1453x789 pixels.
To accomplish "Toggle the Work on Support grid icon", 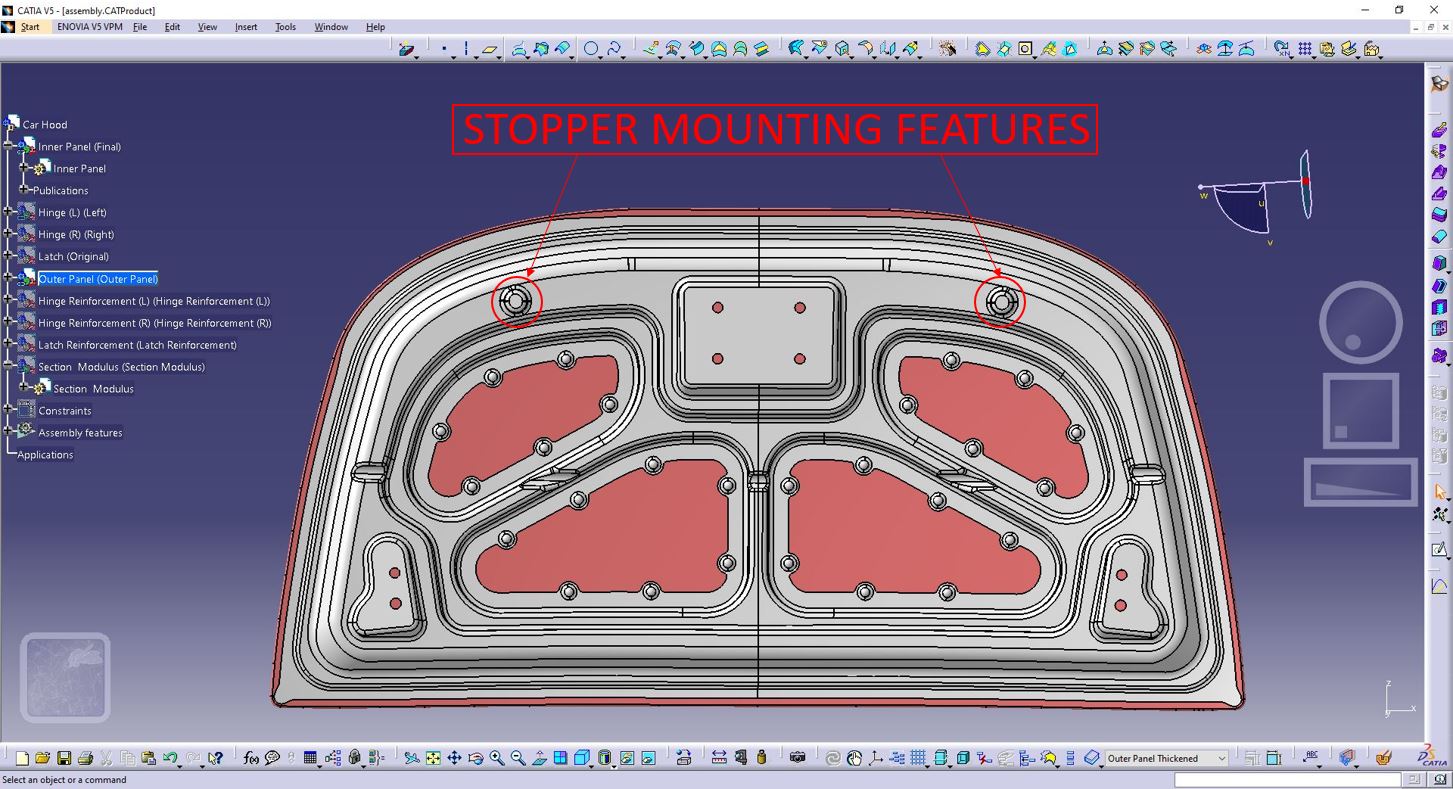I will pos(918,758).
